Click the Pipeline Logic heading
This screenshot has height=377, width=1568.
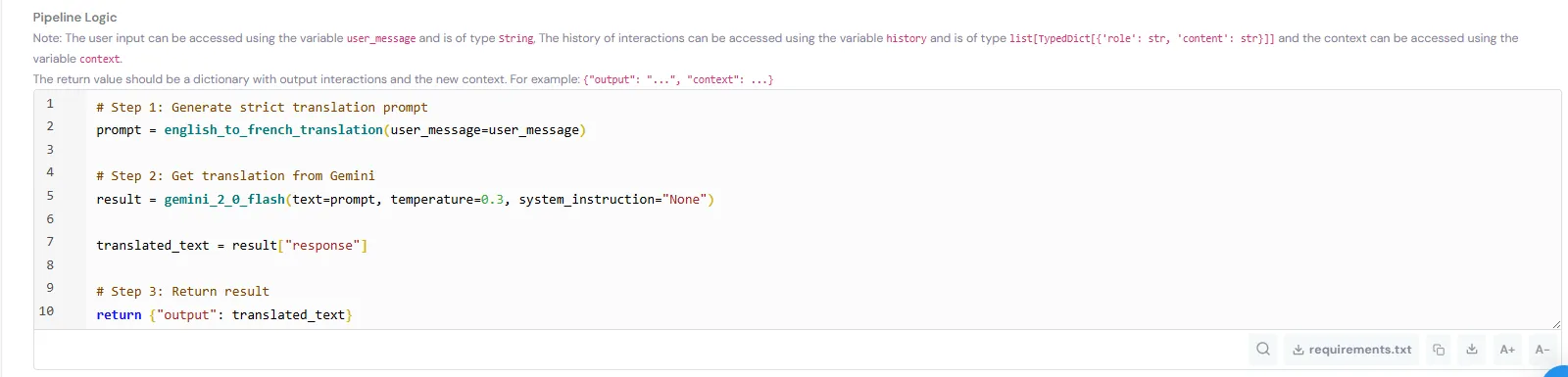click(x=74, y=18)
